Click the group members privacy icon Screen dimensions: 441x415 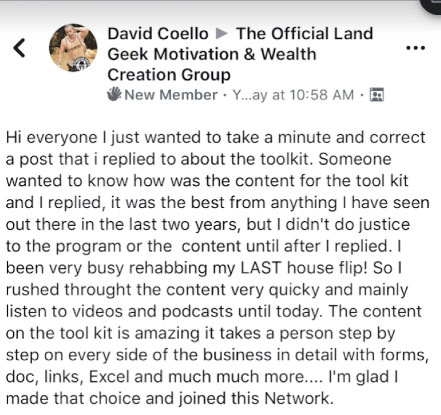click(377, 95)
